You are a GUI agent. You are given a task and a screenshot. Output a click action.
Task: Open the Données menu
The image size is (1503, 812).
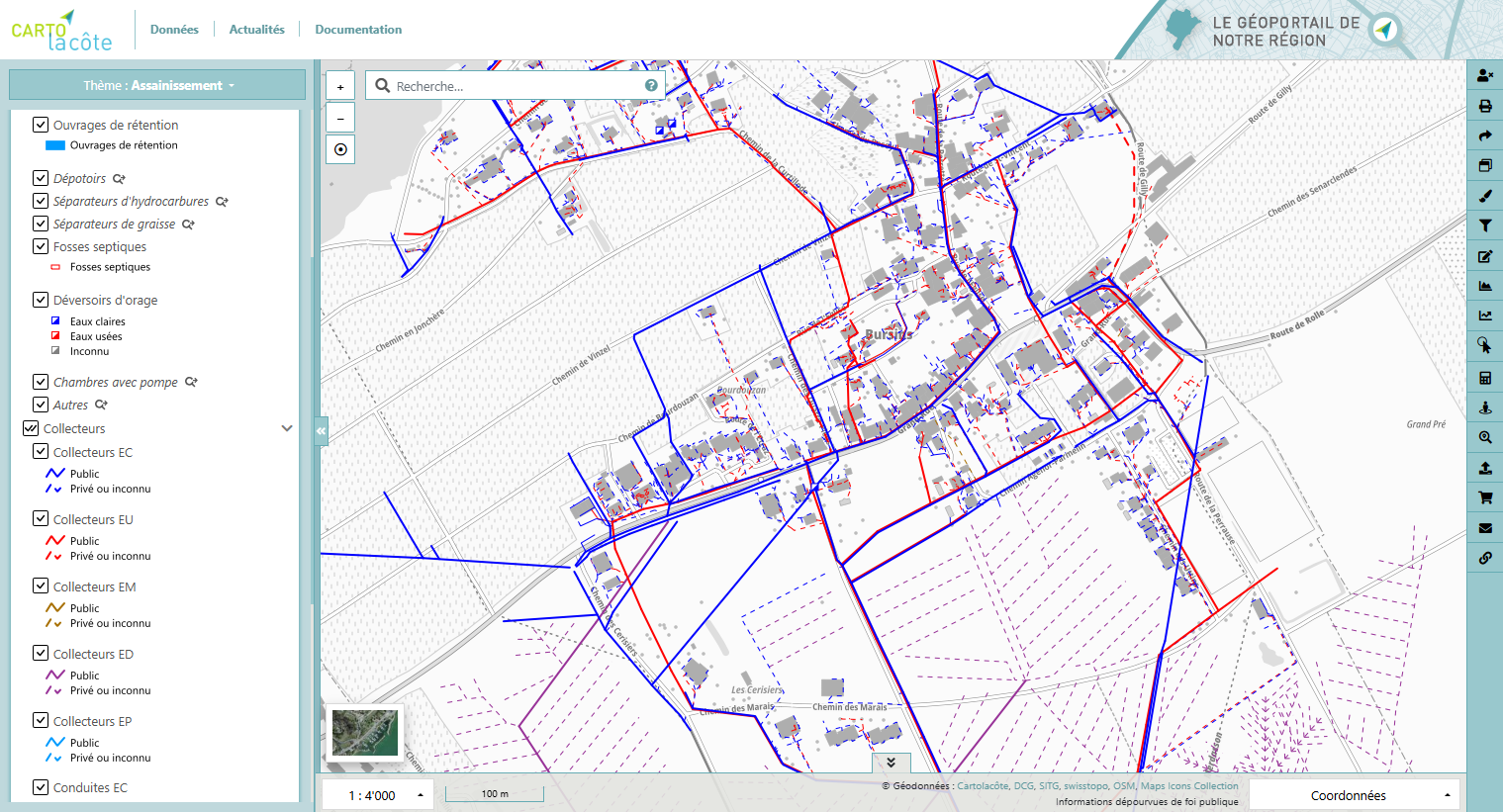click(174, 30)
